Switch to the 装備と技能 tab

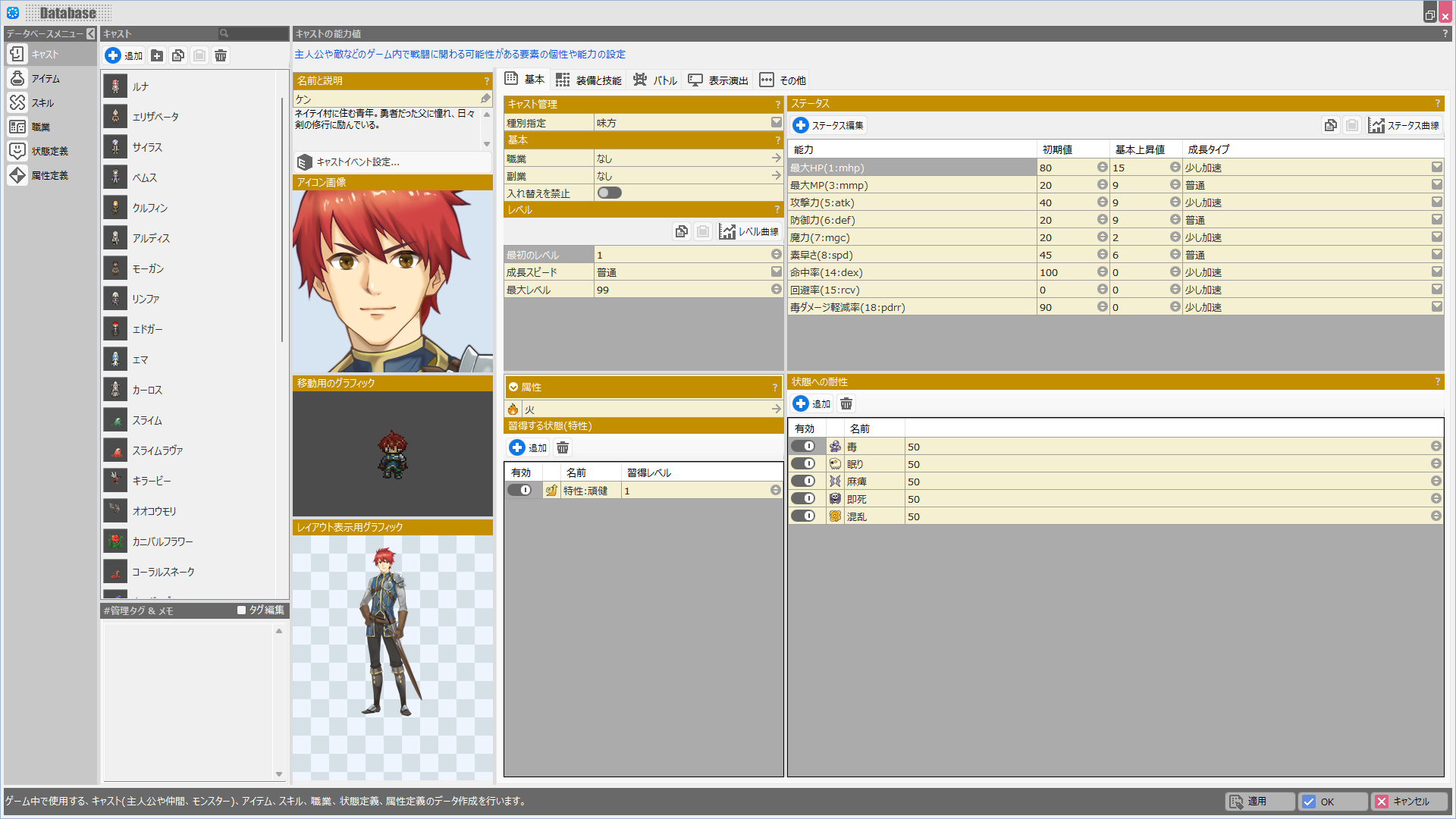[x=588, y=80]
